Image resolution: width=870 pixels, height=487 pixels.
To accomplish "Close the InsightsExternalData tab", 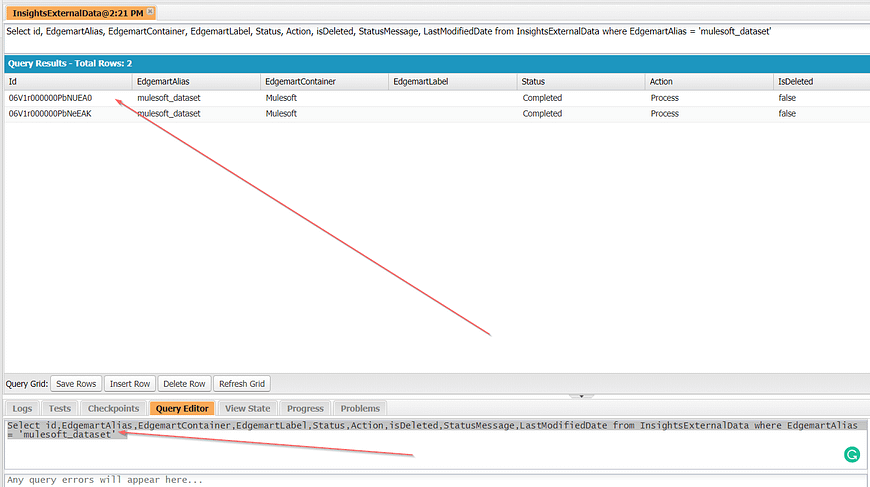I will (x=150, y=11).
